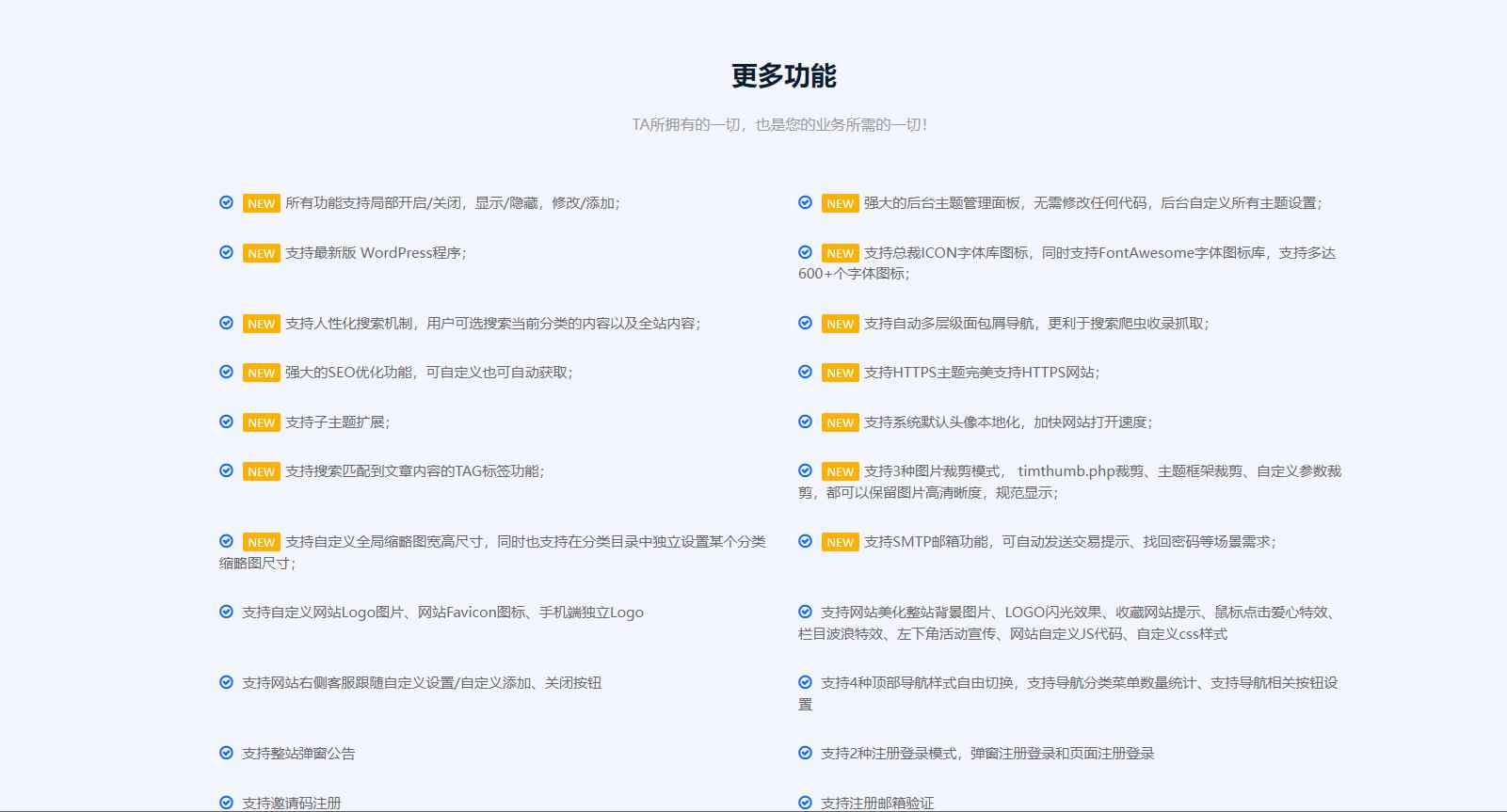Click check icon beside 支持搜索匹配到文章内容的TAG标签功能
Image resolution: width=1507 pixels, height=812 pixels.
click(226, 470)
